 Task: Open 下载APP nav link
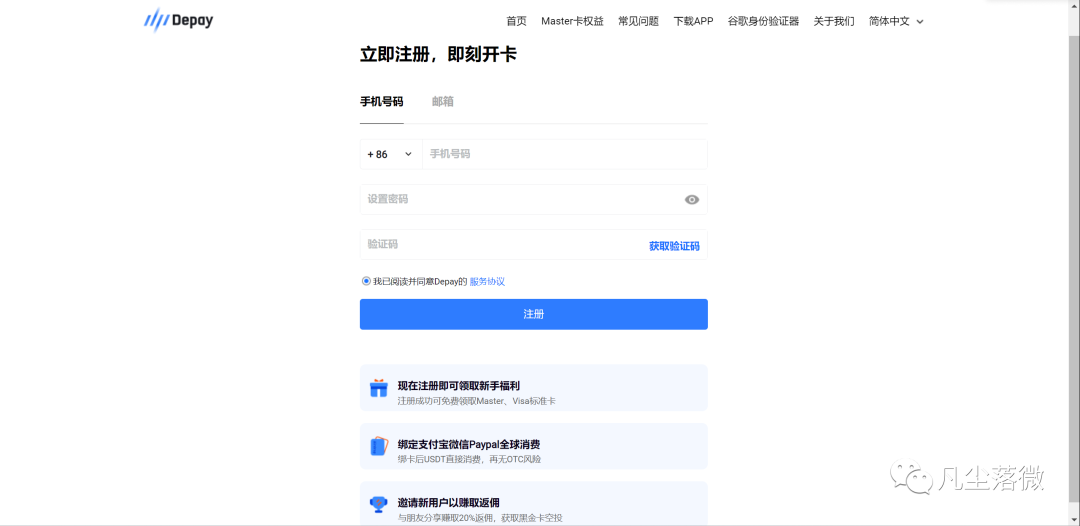pyautogui.click(x=694, y=21)
